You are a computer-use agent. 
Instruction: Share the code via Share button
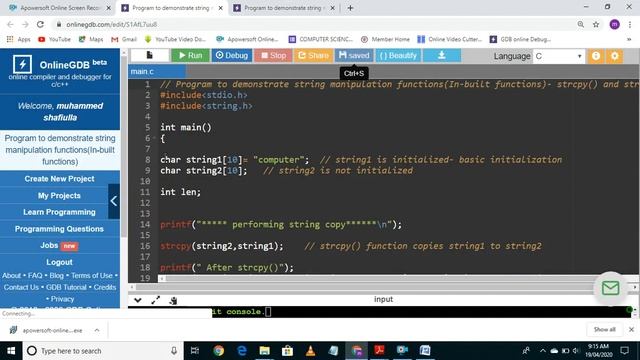pos(313,55)
